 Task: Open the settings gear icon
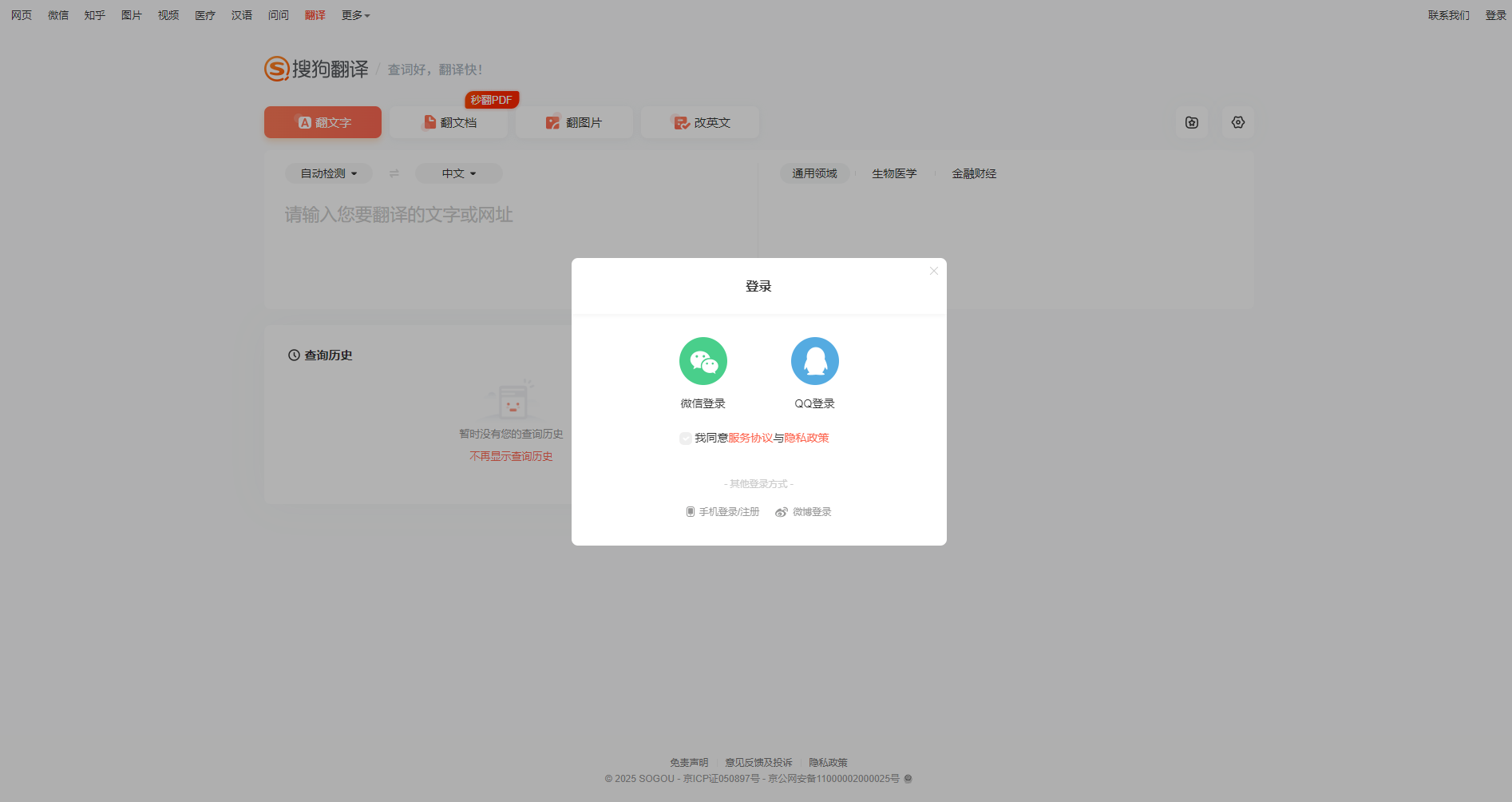tap(1237, 122)
